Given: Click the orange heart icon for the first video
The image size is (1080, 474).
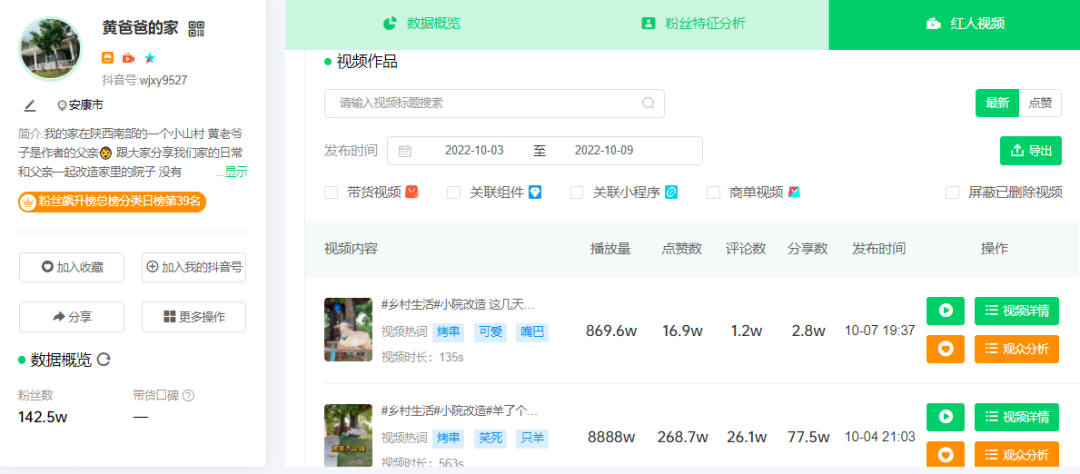Looking at the screenshot, I should tap(944, 349).
